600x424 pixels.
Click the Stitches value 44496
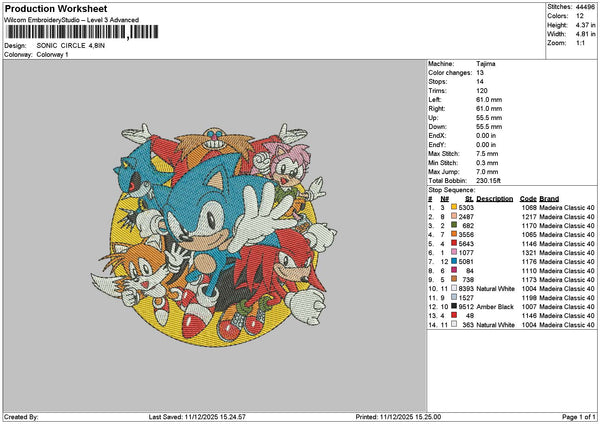tap(585, 7)
